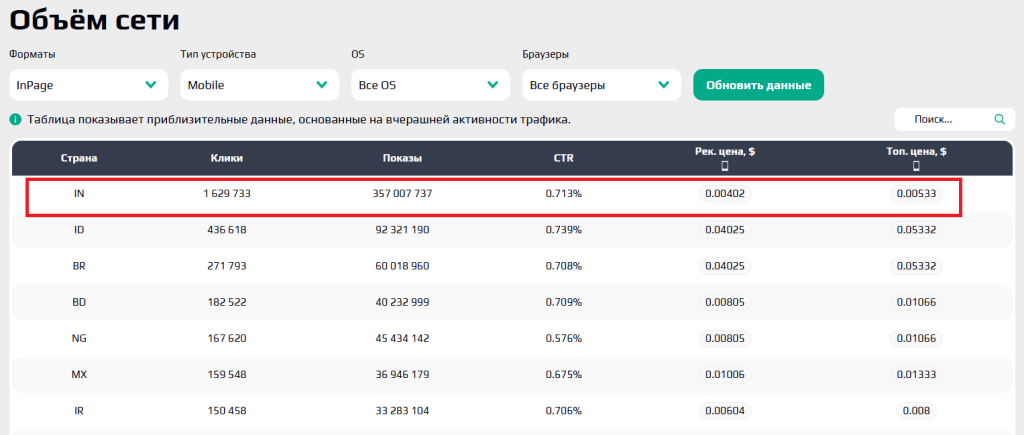Click top price 0.01333 for MX
Image resolution: width=1024 pixels, height=435 pixels.
(916, 375)
